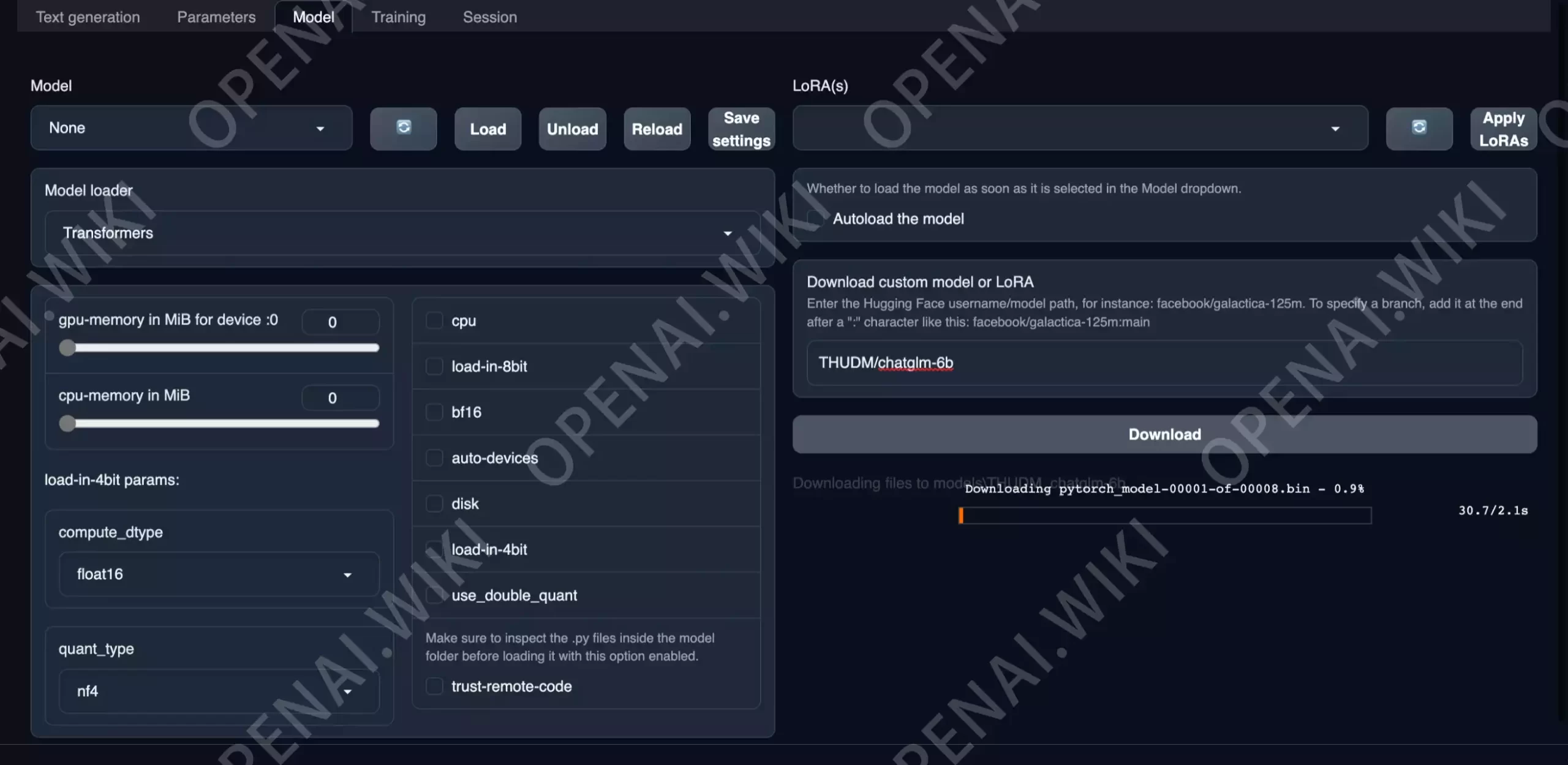Click the cpu-memory slider handle
This screenshot has height=765, width=1568.
coord(67,423)
